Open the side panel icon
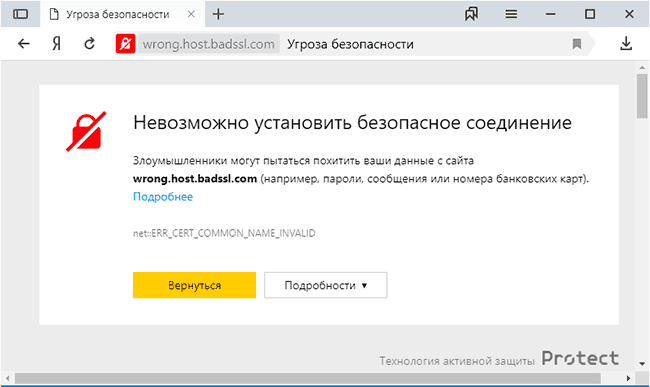Viewport: 650px width, 387px height. point(20,14)
